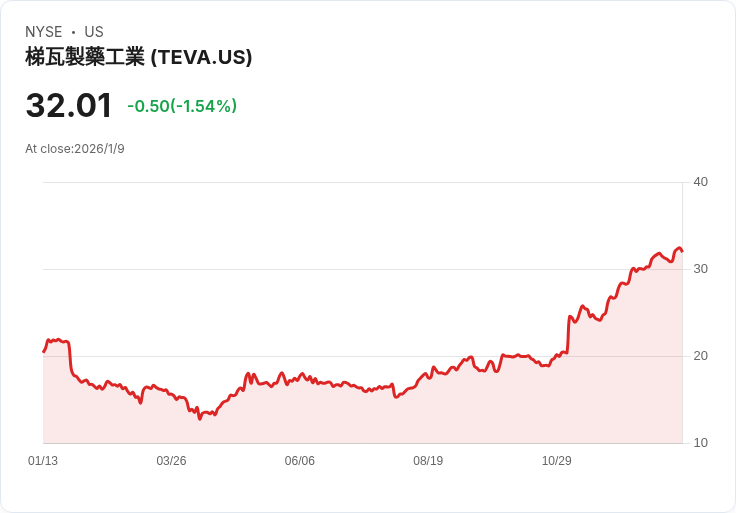Click the 01/13 date axis label
The image size is (736, 513).
tap(43, 461)
